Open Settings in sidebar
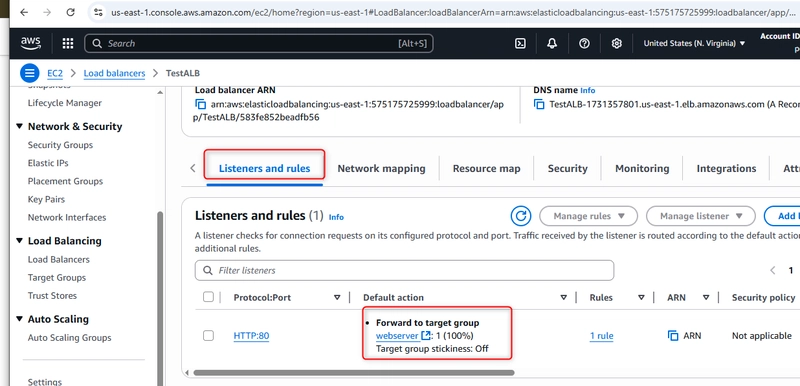The width and height of the screenshot is (800, 386). [x=45, y=381]
